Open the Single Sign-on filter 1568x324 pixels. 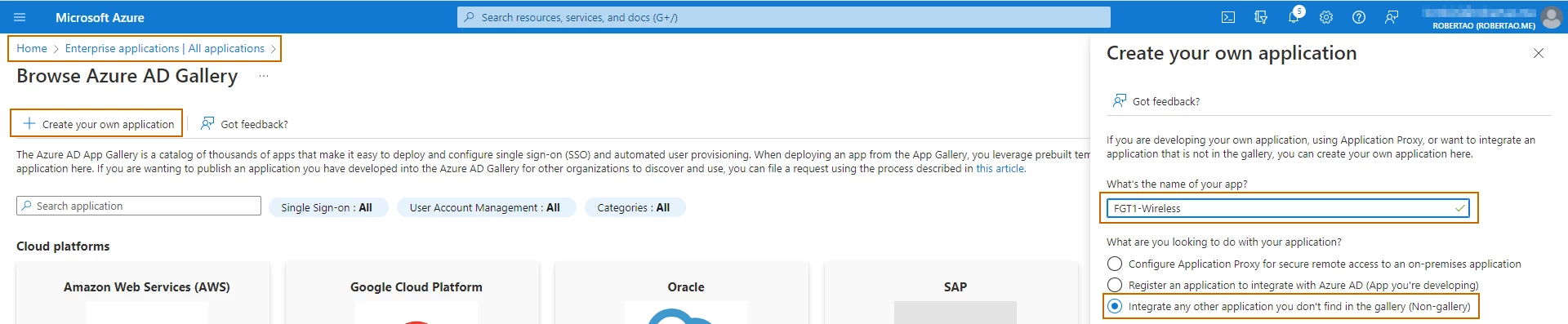[327, 207]
